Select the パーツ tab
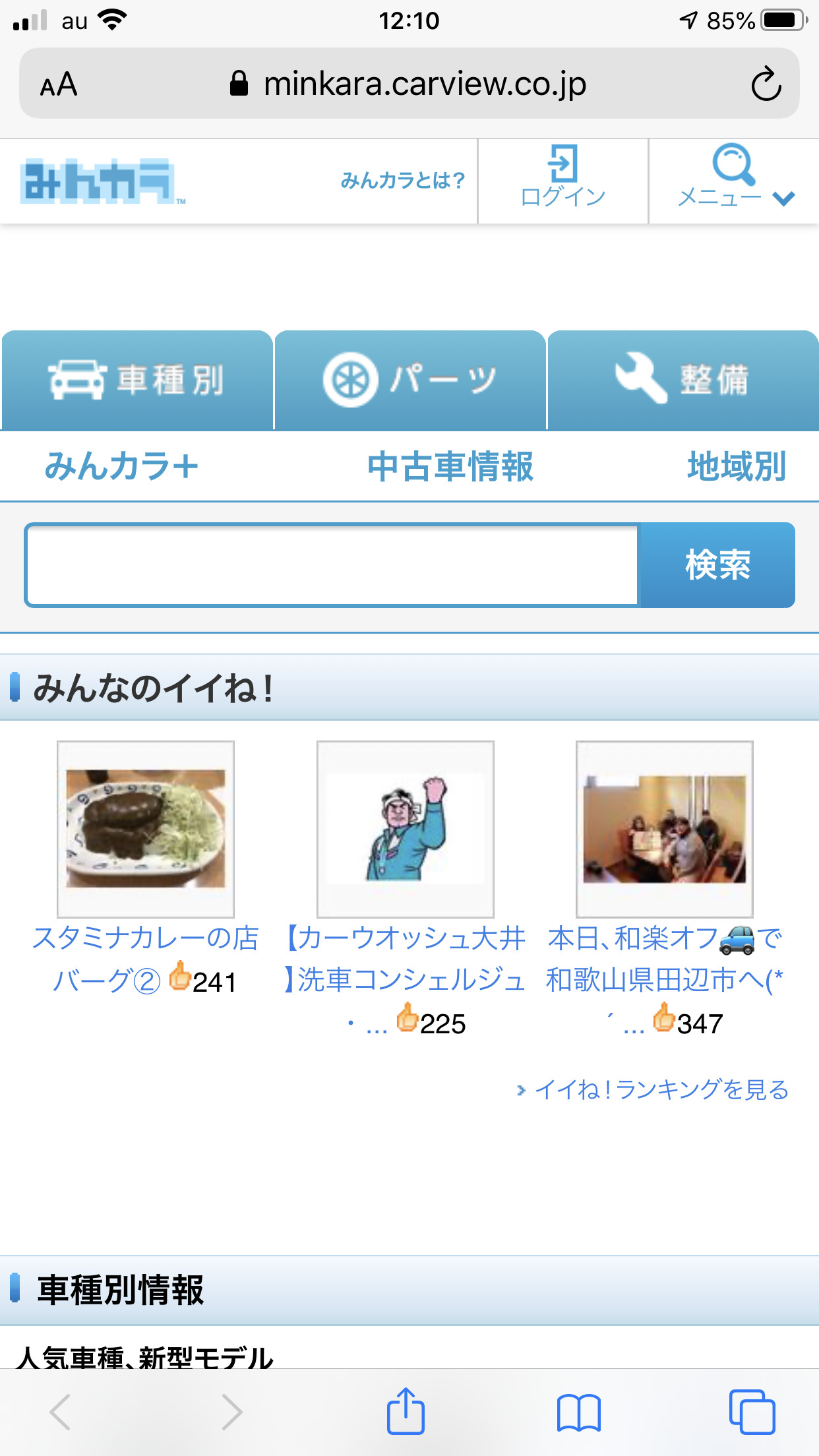 tap(410, 380)
